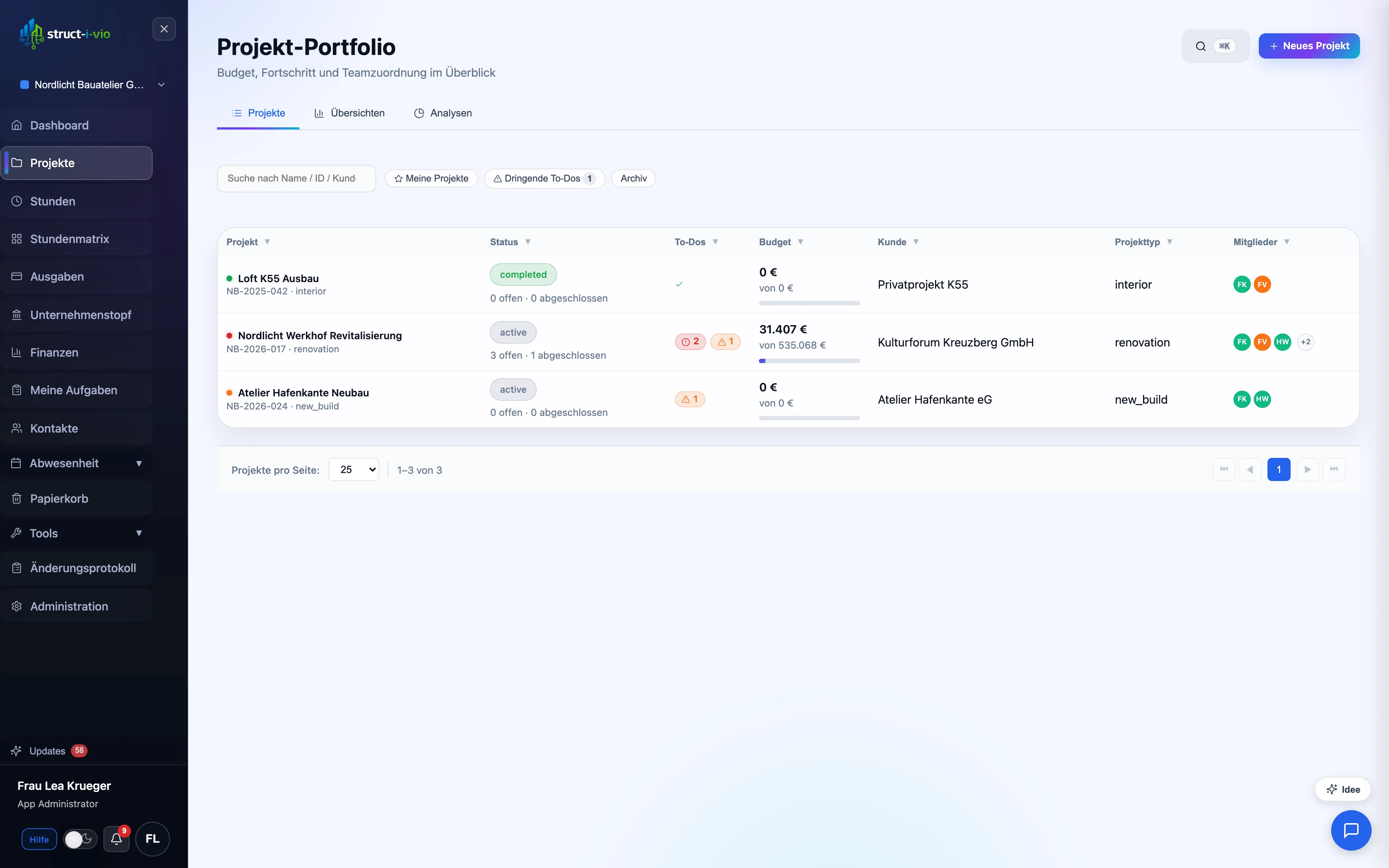Click the red overdue badge showing 2
1389x868 pixels.
click(x=690, y=341)
